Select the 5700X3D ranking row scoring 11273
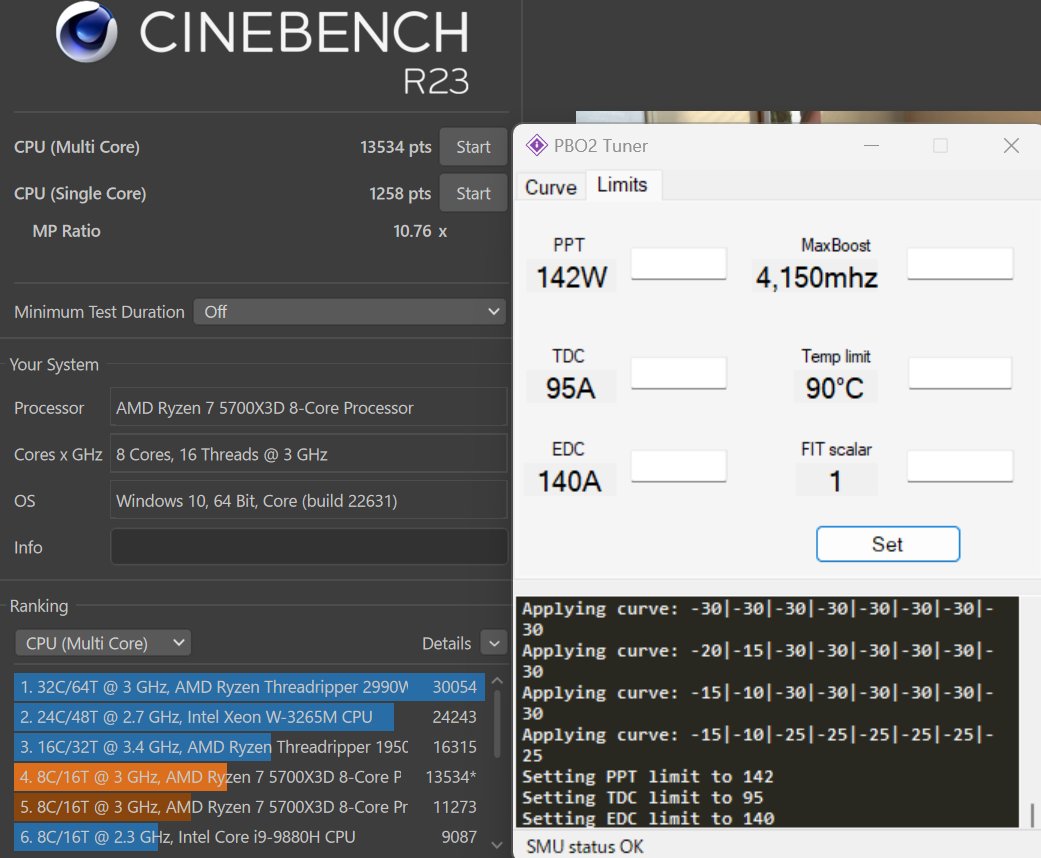Viewport: 1041px width, 858px height. click(249, 806)
